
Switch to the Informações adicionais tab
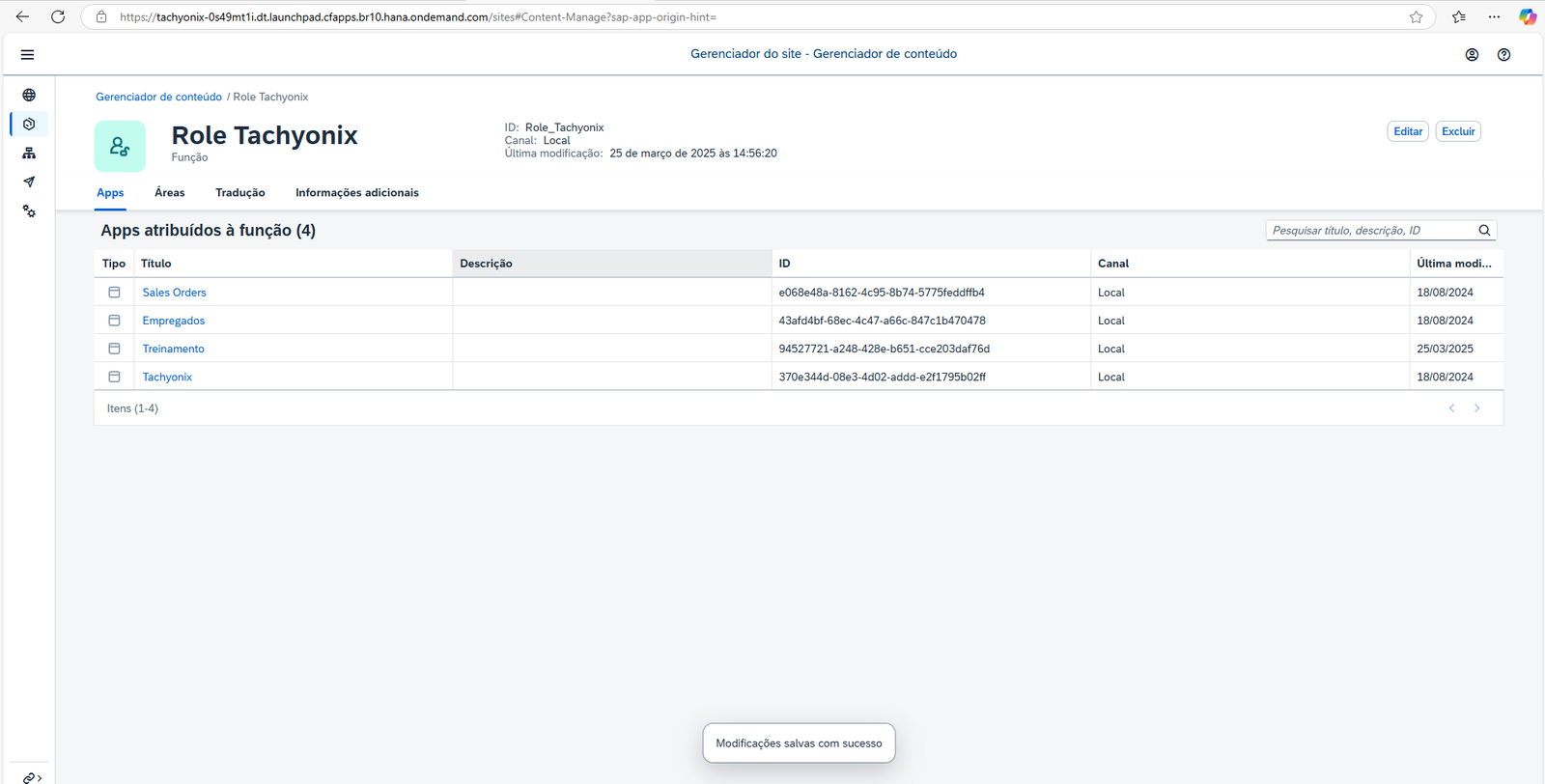pos(357,193)
